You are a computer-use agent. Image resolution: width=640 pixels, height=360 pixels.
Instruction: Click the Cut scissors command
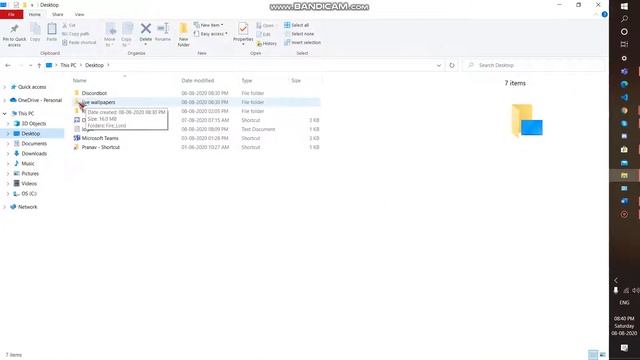point(69,25)
